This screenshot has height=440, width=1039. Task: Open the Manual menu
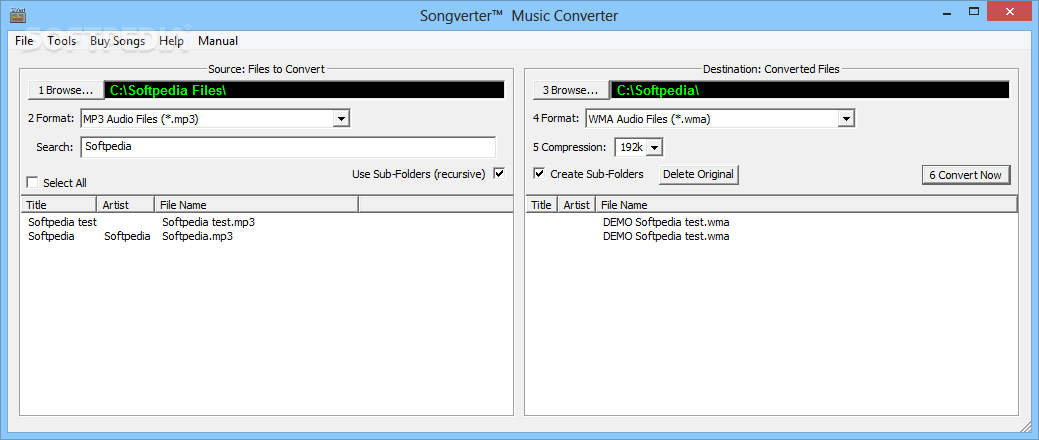[x=218, y=41]
